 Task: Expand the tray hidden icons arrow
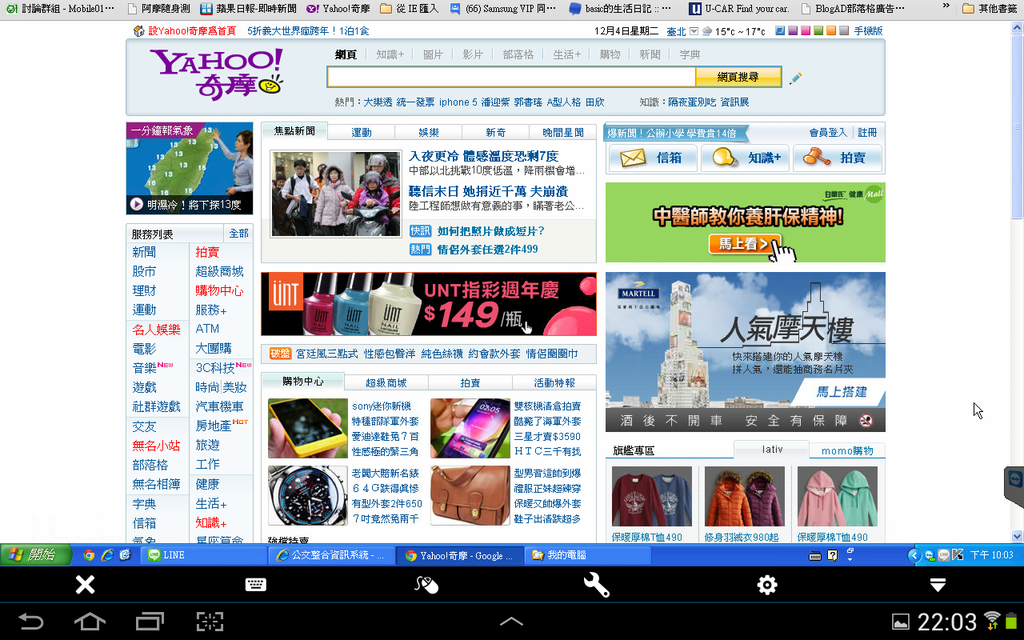coord(914,555)
